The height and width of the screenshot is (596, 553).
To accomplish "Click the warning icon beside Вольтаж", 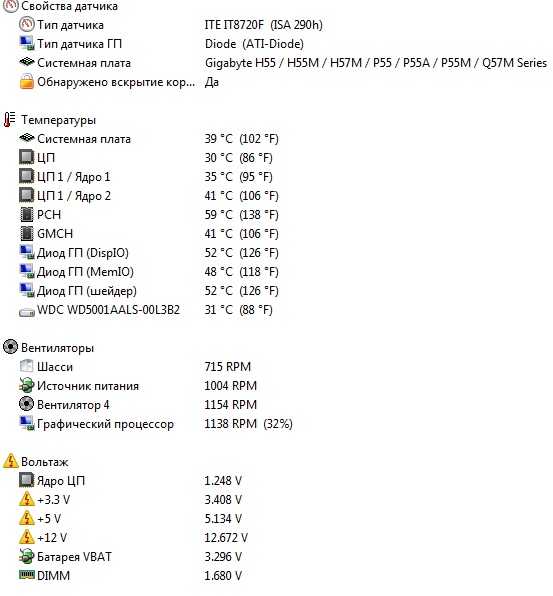I will 11,461.
